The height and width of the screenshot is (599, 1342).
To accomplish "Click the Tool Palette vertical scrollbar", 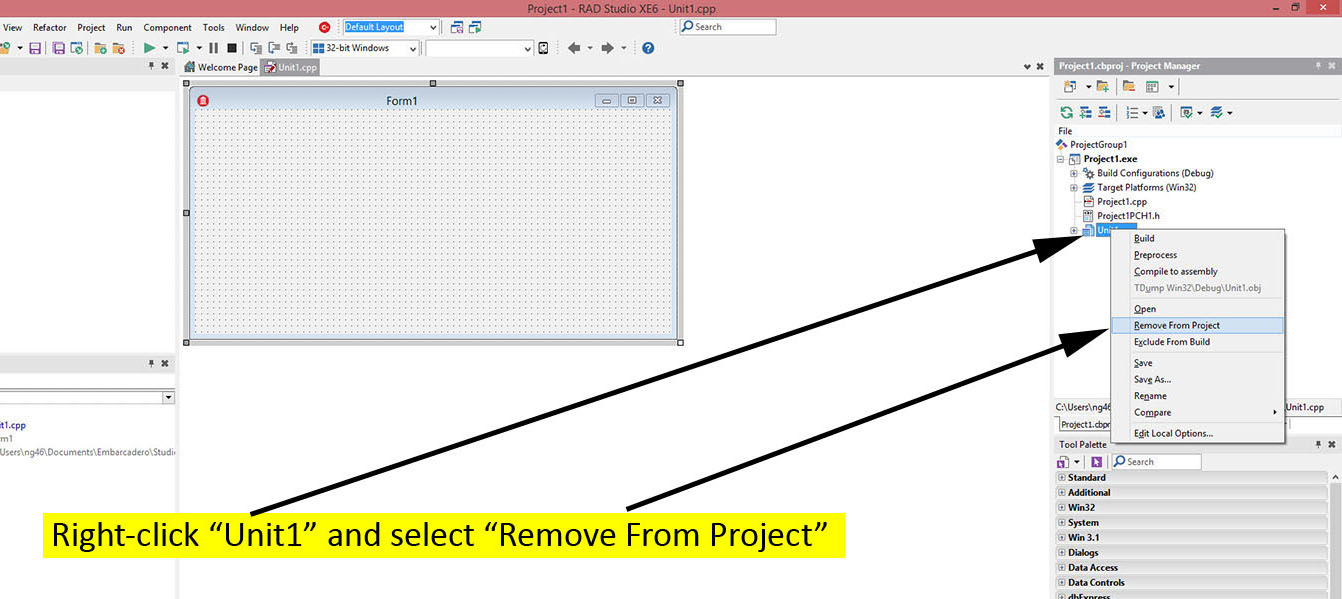I will tap(1336, 535).
